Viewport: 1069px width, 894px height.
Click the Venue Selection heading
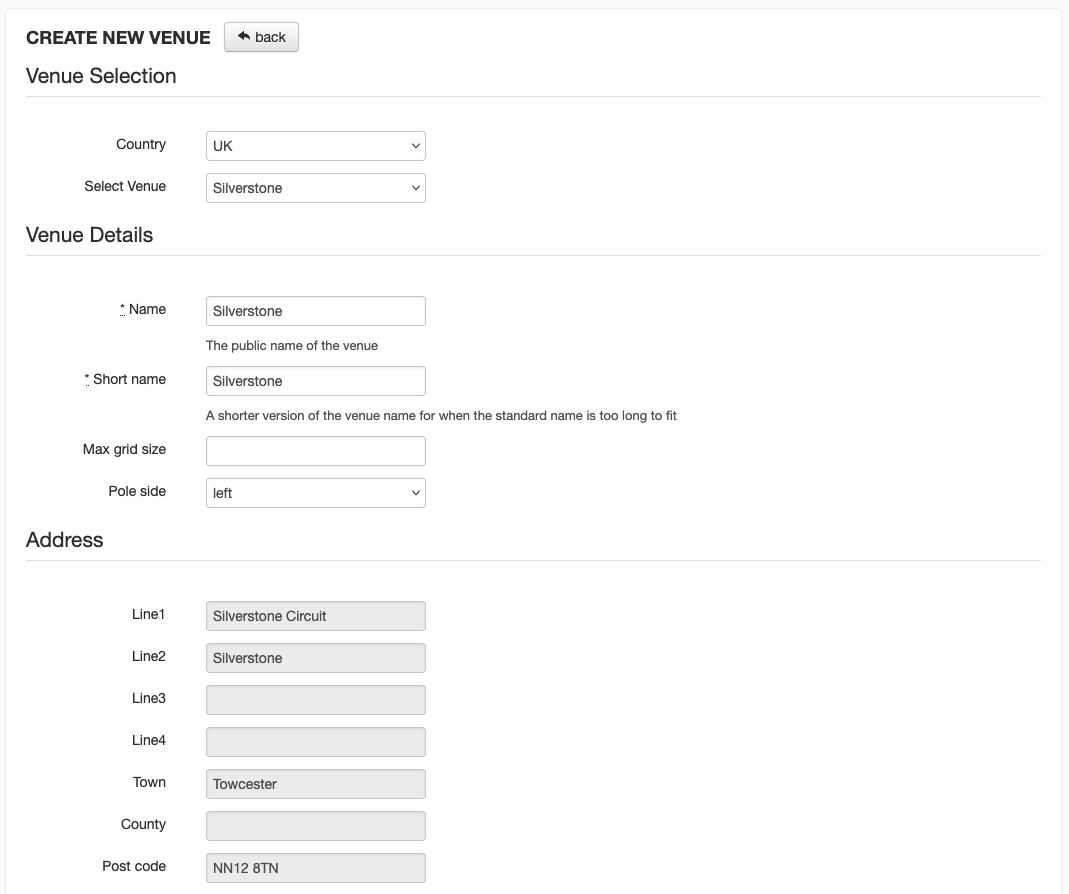[101, 76]
